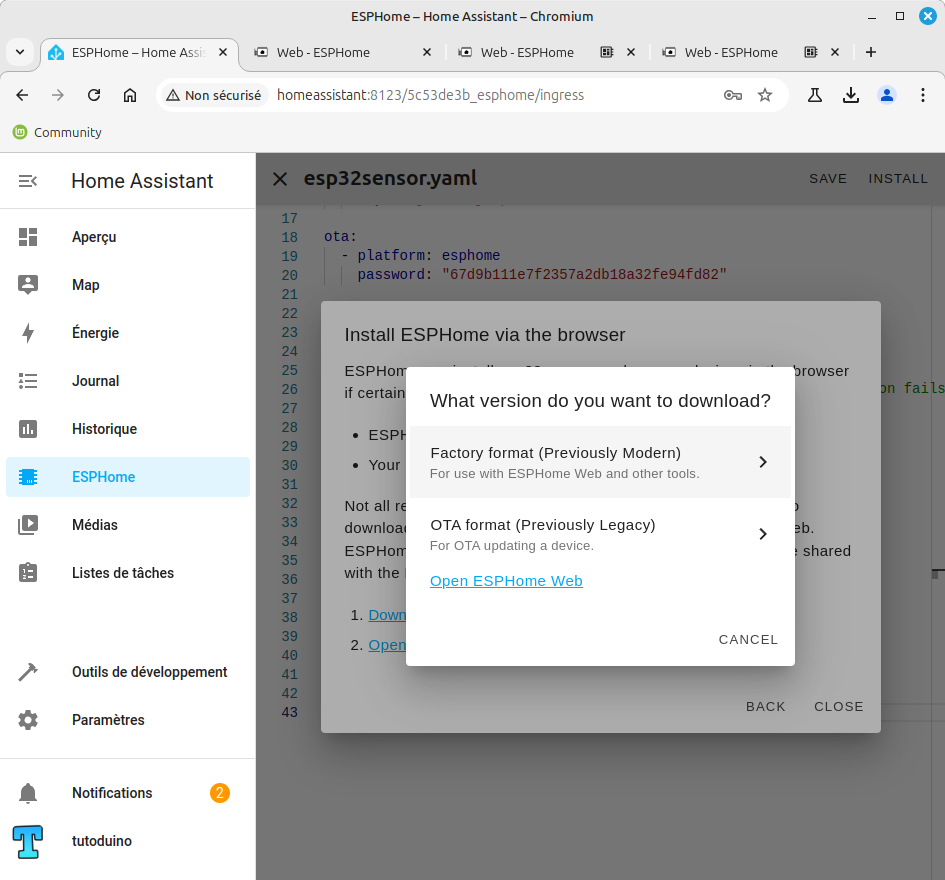Open the Chromium three-dot menu

[923, 95]
